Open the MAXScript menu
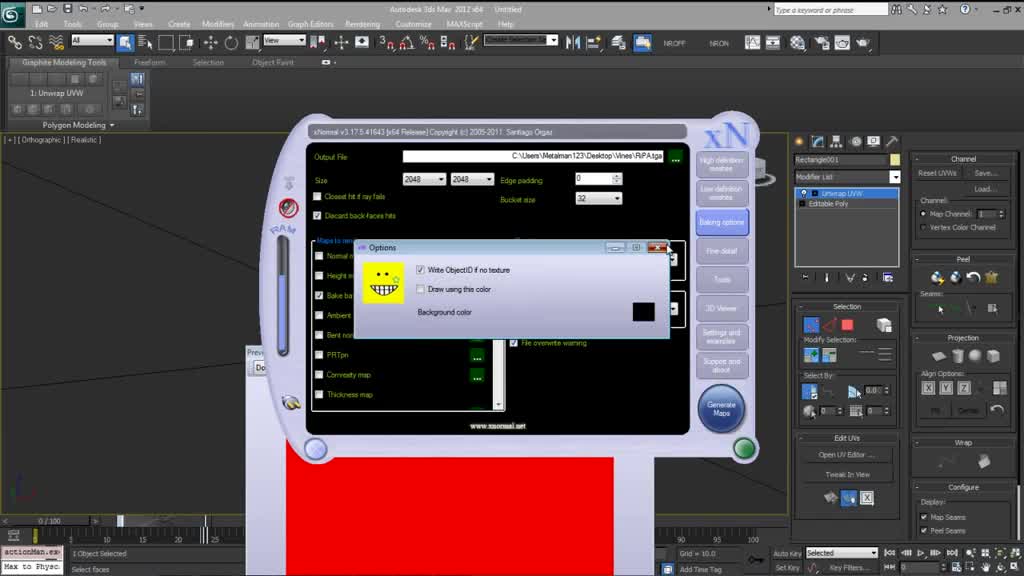 coord(464,24)
